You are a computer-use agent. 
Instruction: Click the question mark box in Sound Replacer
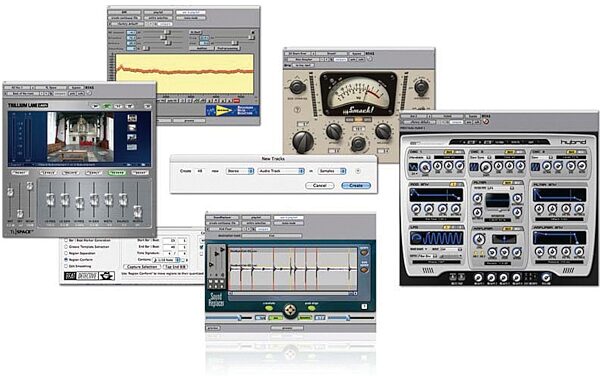364,306
